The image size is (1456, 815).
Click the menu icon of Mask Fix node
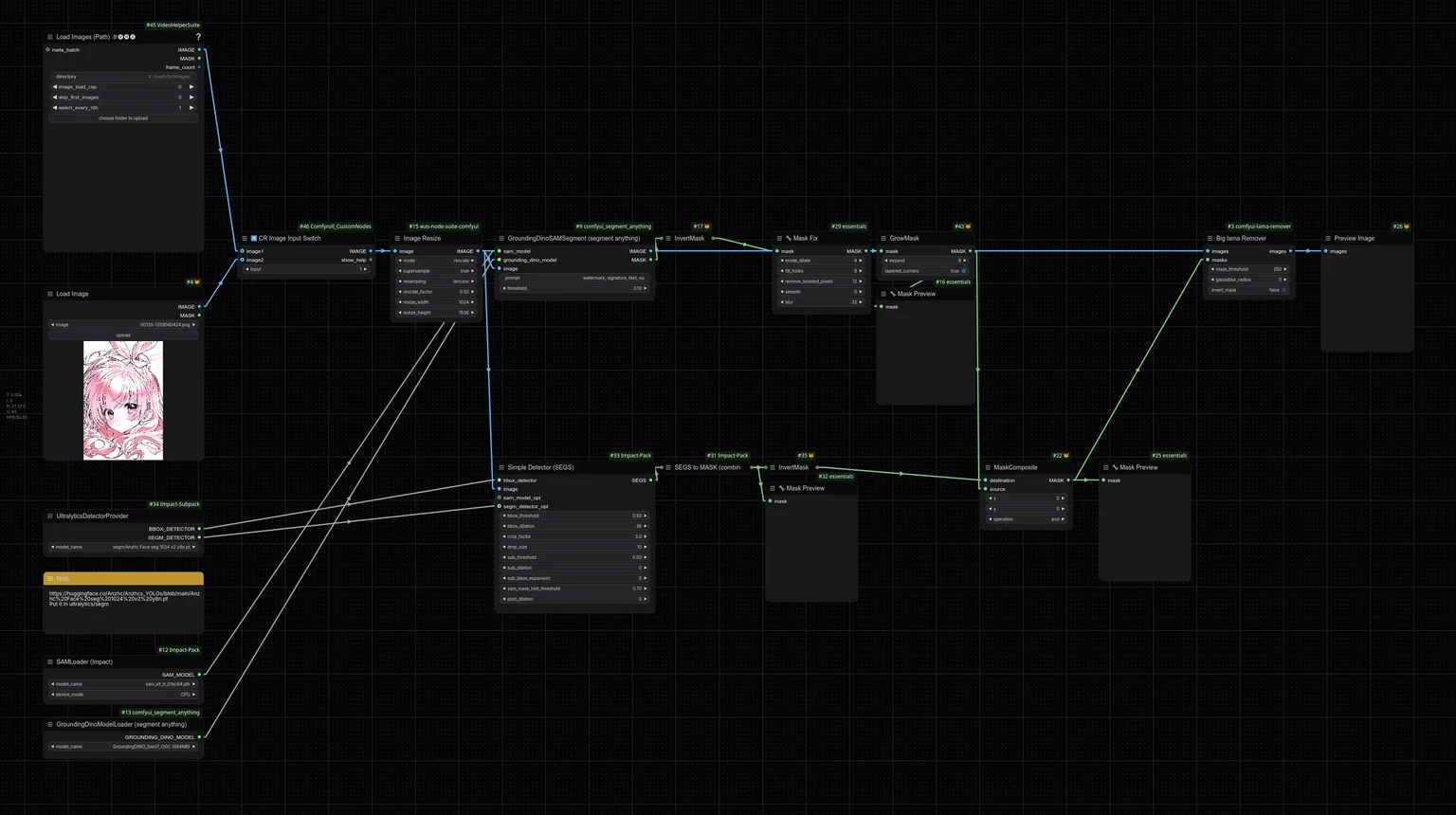(x=779, y=239)
